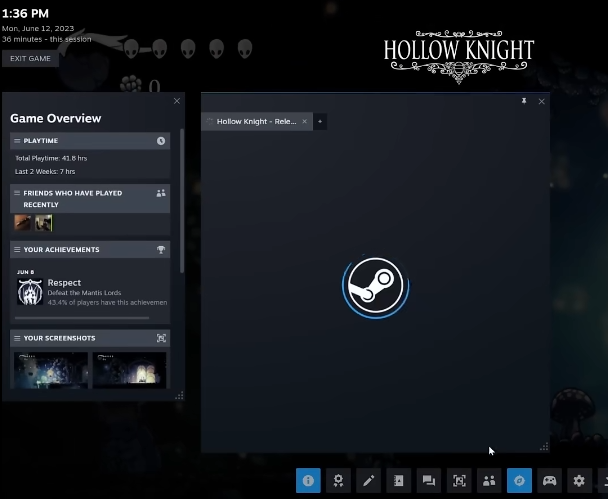Screen dimensions: 608x499
Task: Click the Hollow Knight logo
Action: (459, 57)
